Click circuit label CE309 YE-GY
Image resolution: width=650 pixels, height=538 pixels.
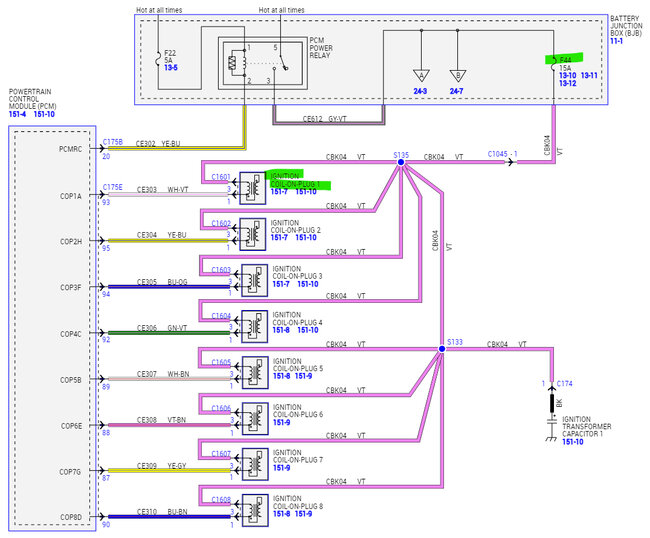pyautogui.click(x=162, y=466)
